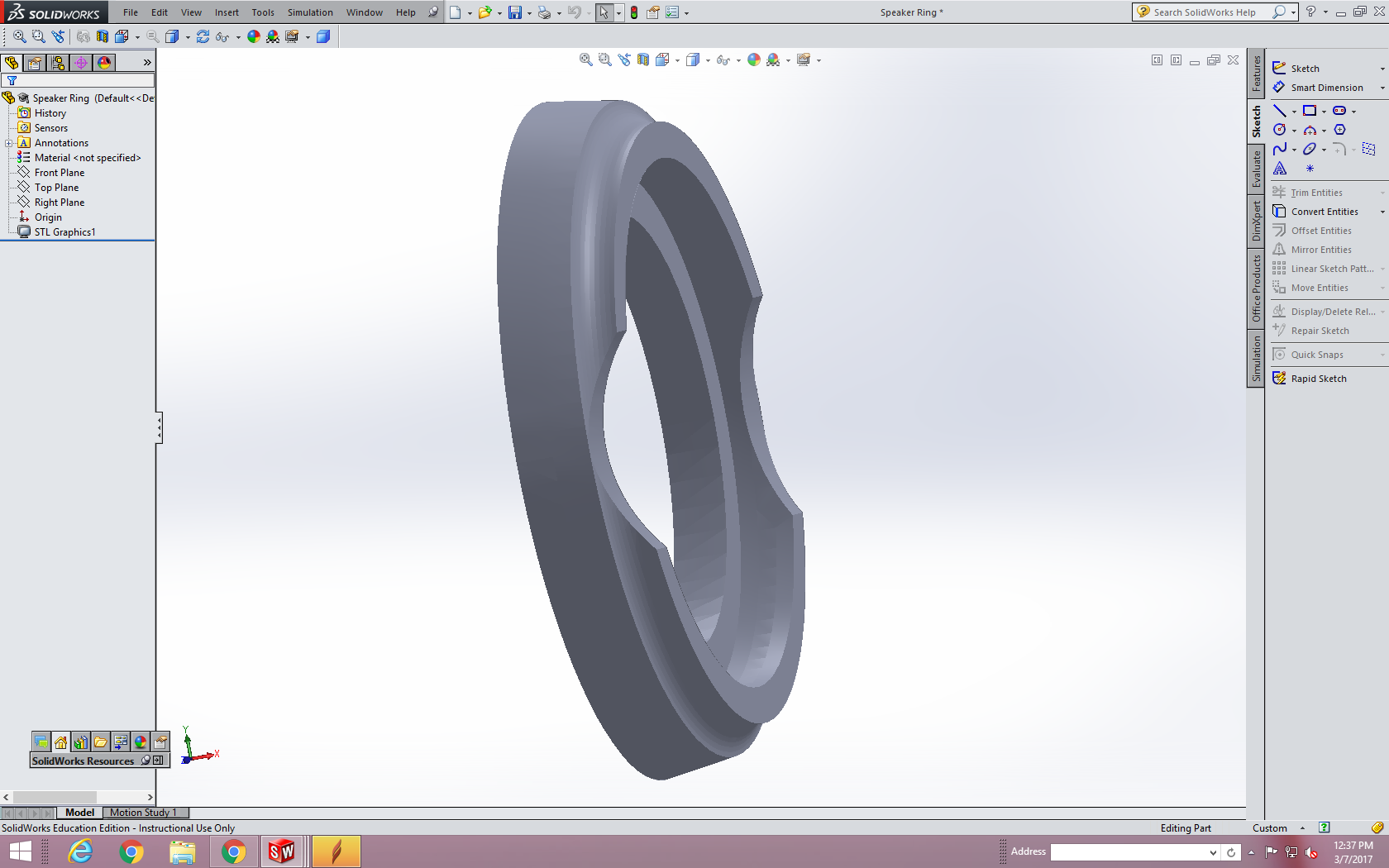Select the Mirror Entities tool

click(1313, 249)
